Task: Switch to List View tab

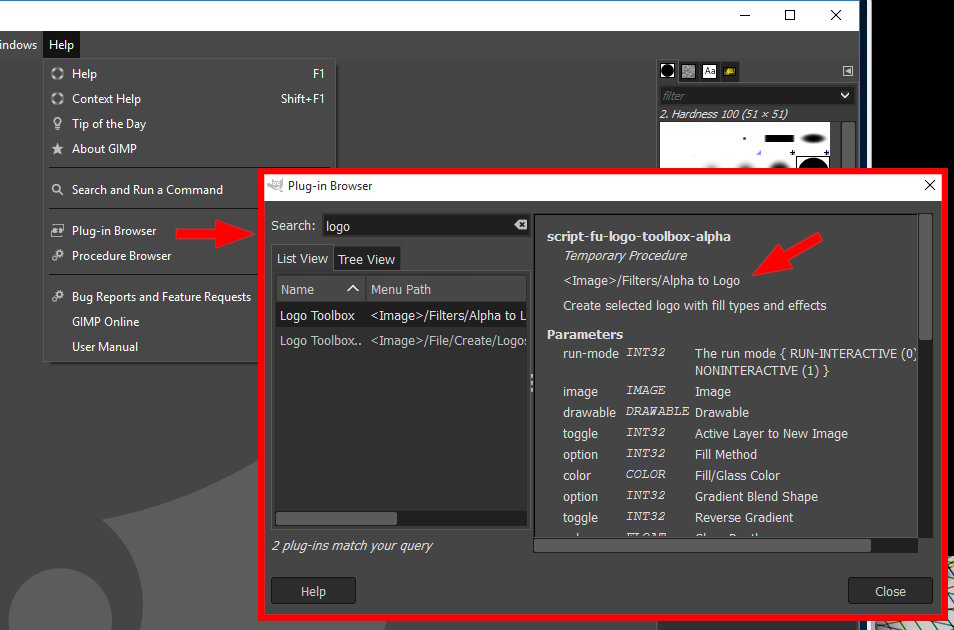Action: (x=302, y=259)
